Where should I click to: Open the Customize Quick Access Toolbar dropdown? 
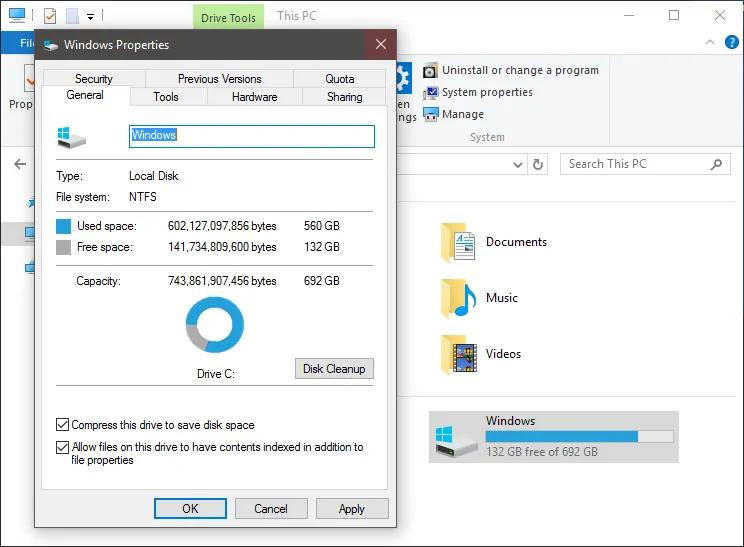[90, 17]
